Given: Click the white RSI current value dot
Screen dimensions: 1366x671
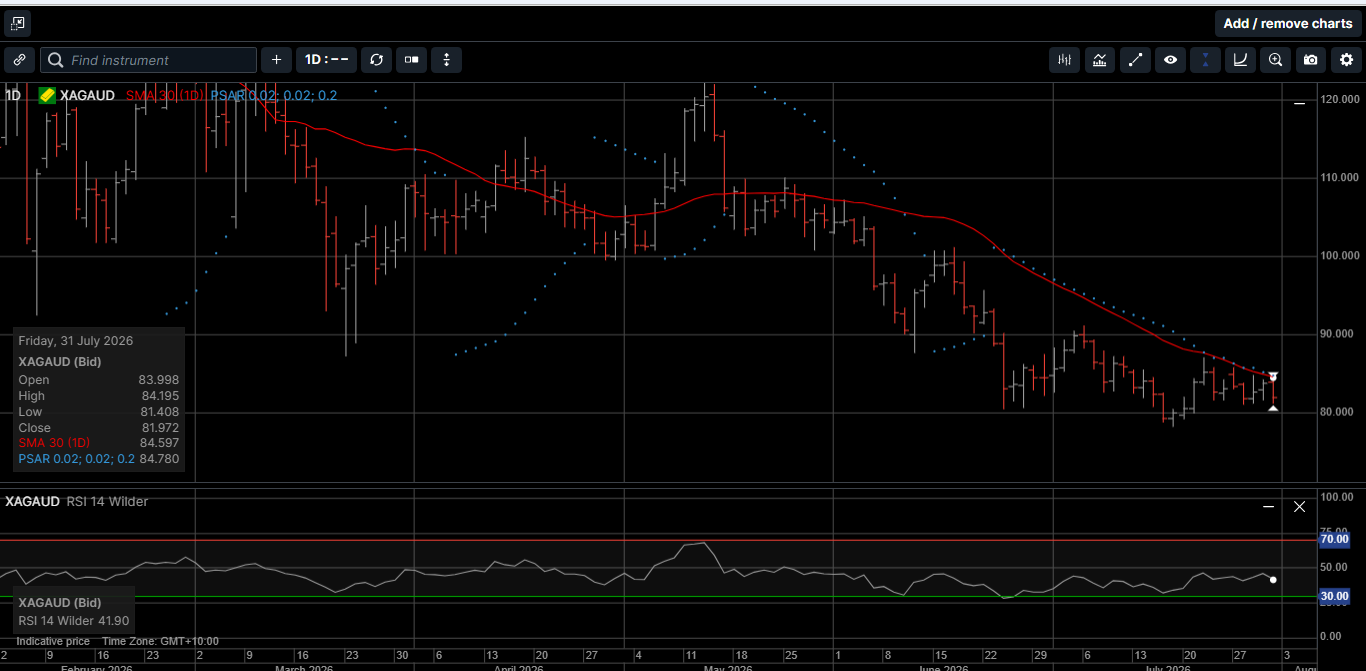Looking at the screenshot, I should click(1273, 580).
